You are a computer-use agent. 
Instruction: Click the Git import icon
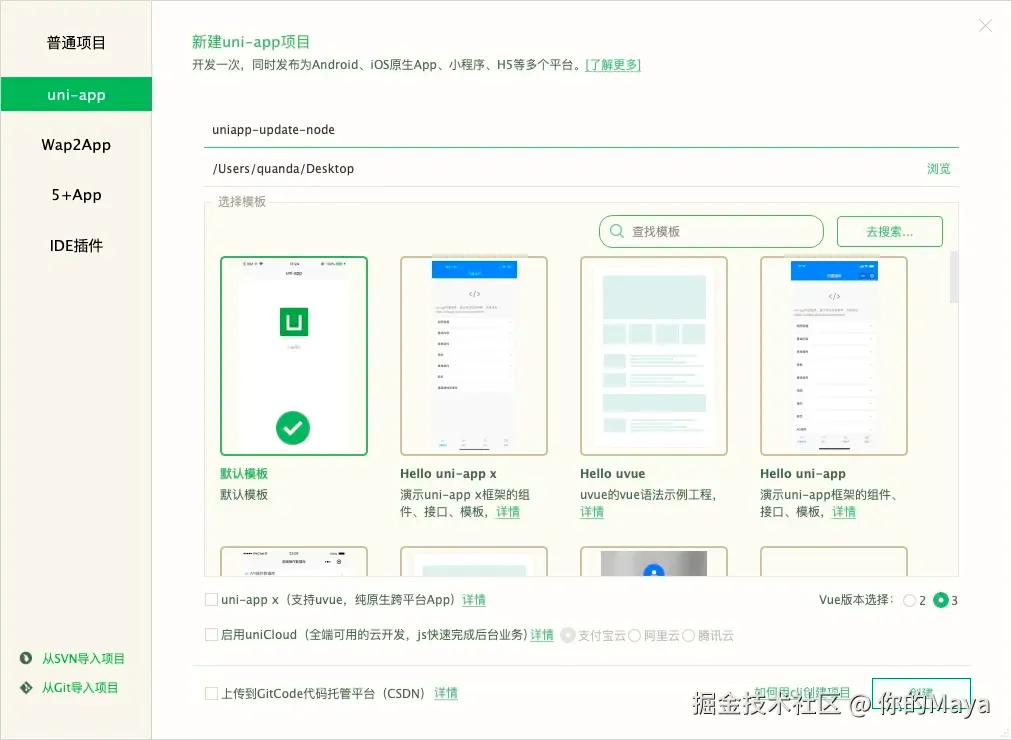point(26,688)
